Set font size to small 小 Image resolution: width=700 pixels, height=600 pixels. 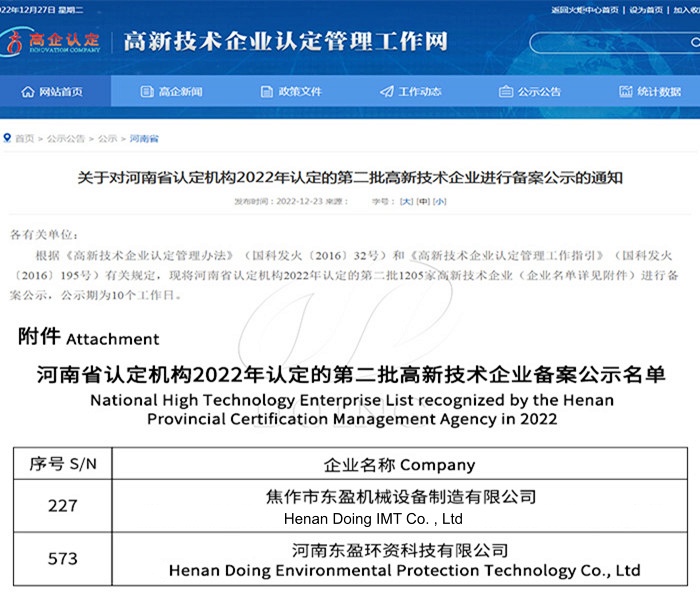[440, 201]
